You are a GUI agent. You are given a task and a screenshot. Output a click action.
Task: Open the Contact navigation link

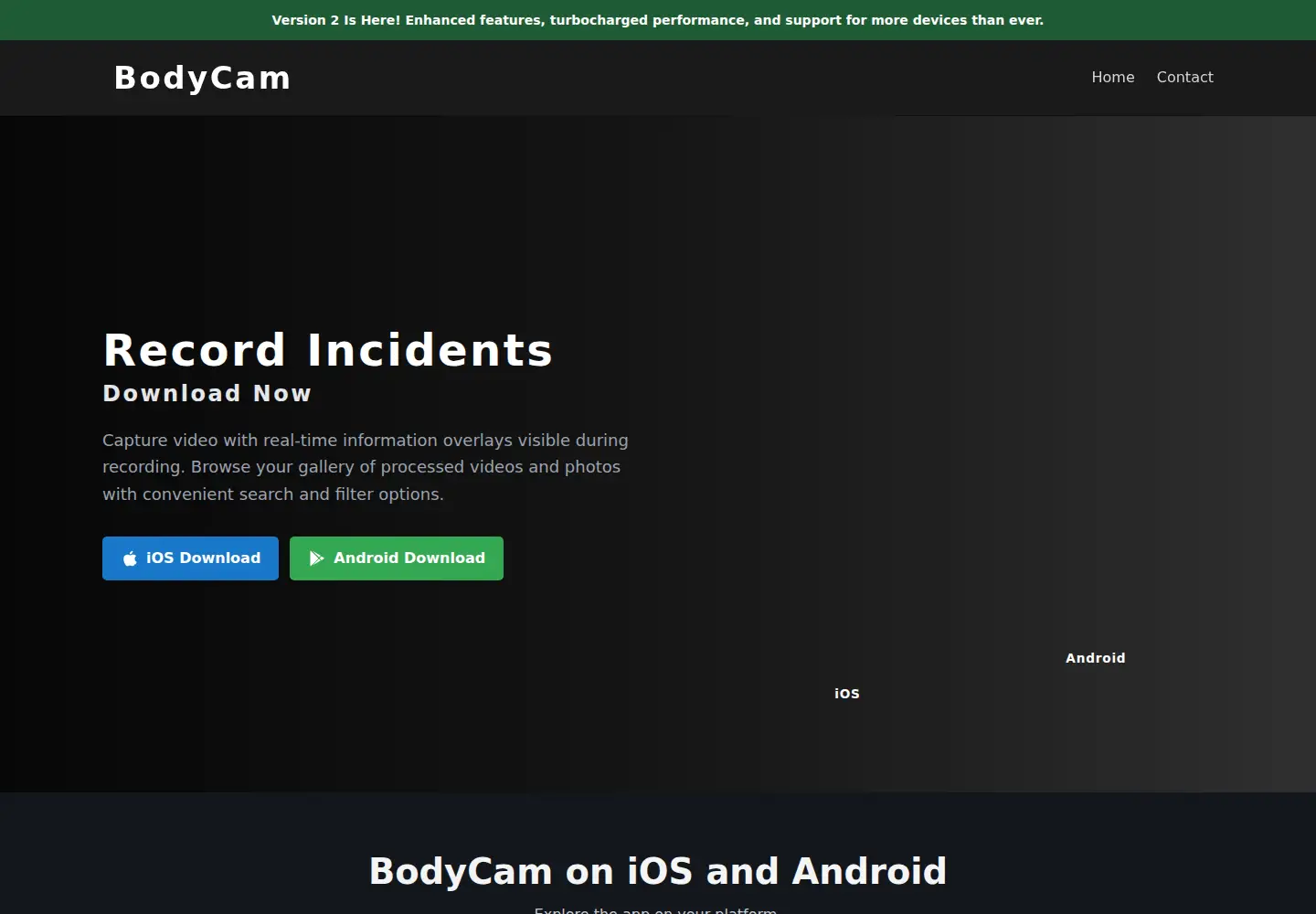[1185, 78]
